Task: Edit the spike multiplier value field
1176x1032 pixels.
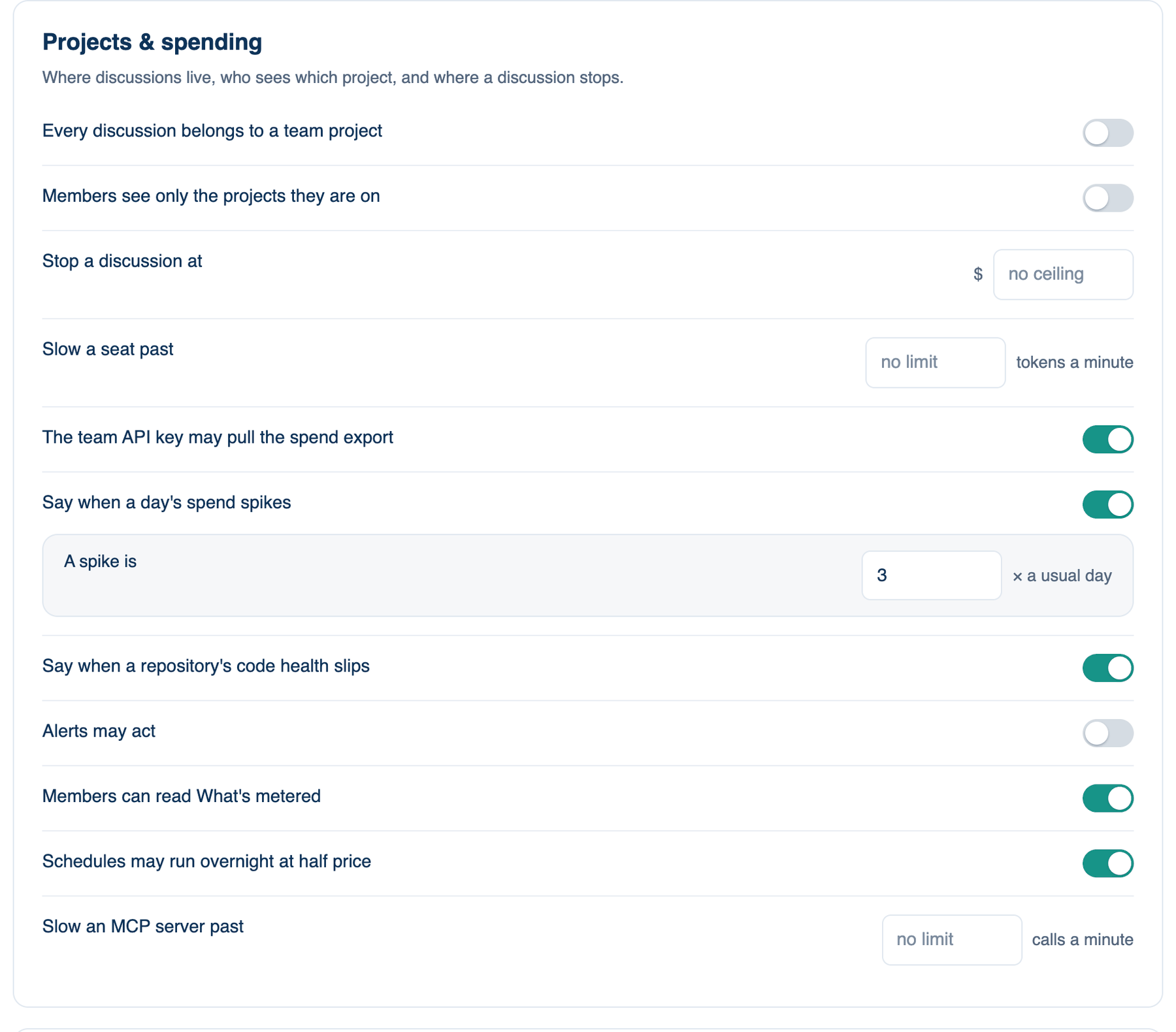Action: (x=931, y=575)
